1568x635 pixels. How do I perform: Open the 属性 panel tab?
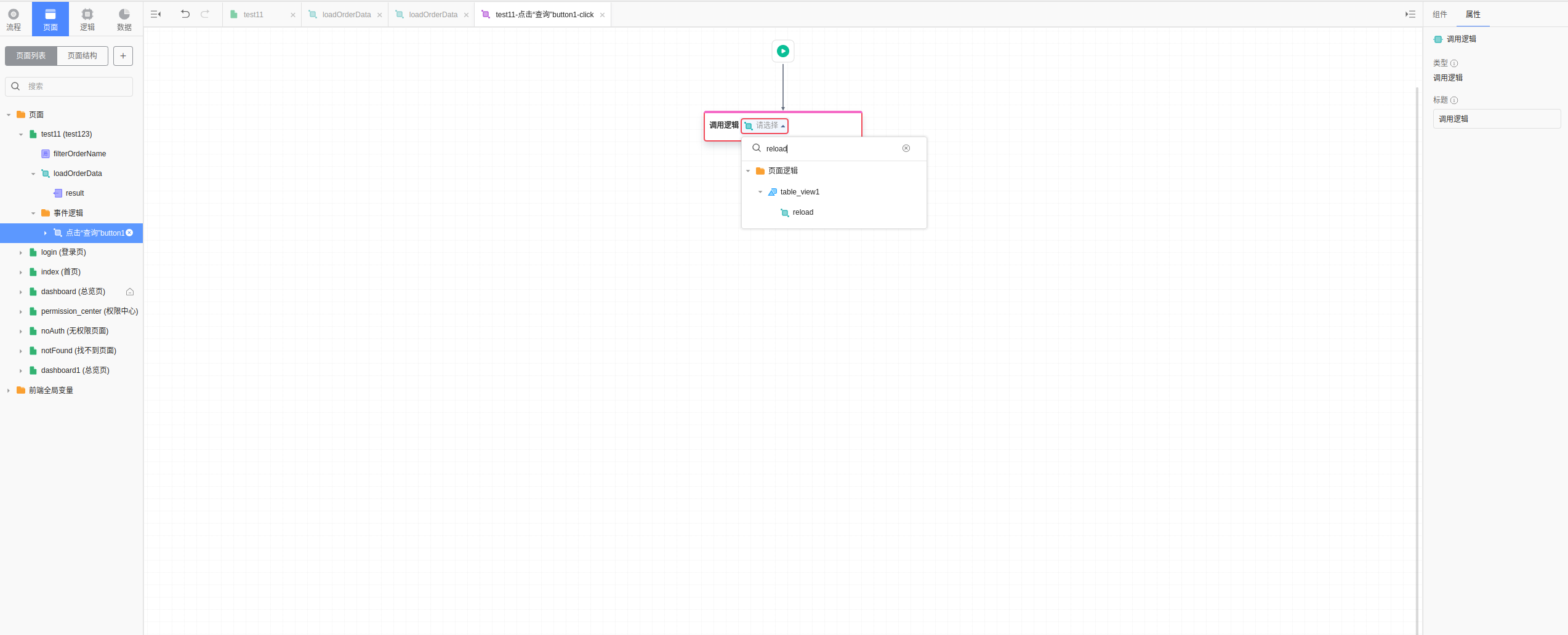(1473, 14)
